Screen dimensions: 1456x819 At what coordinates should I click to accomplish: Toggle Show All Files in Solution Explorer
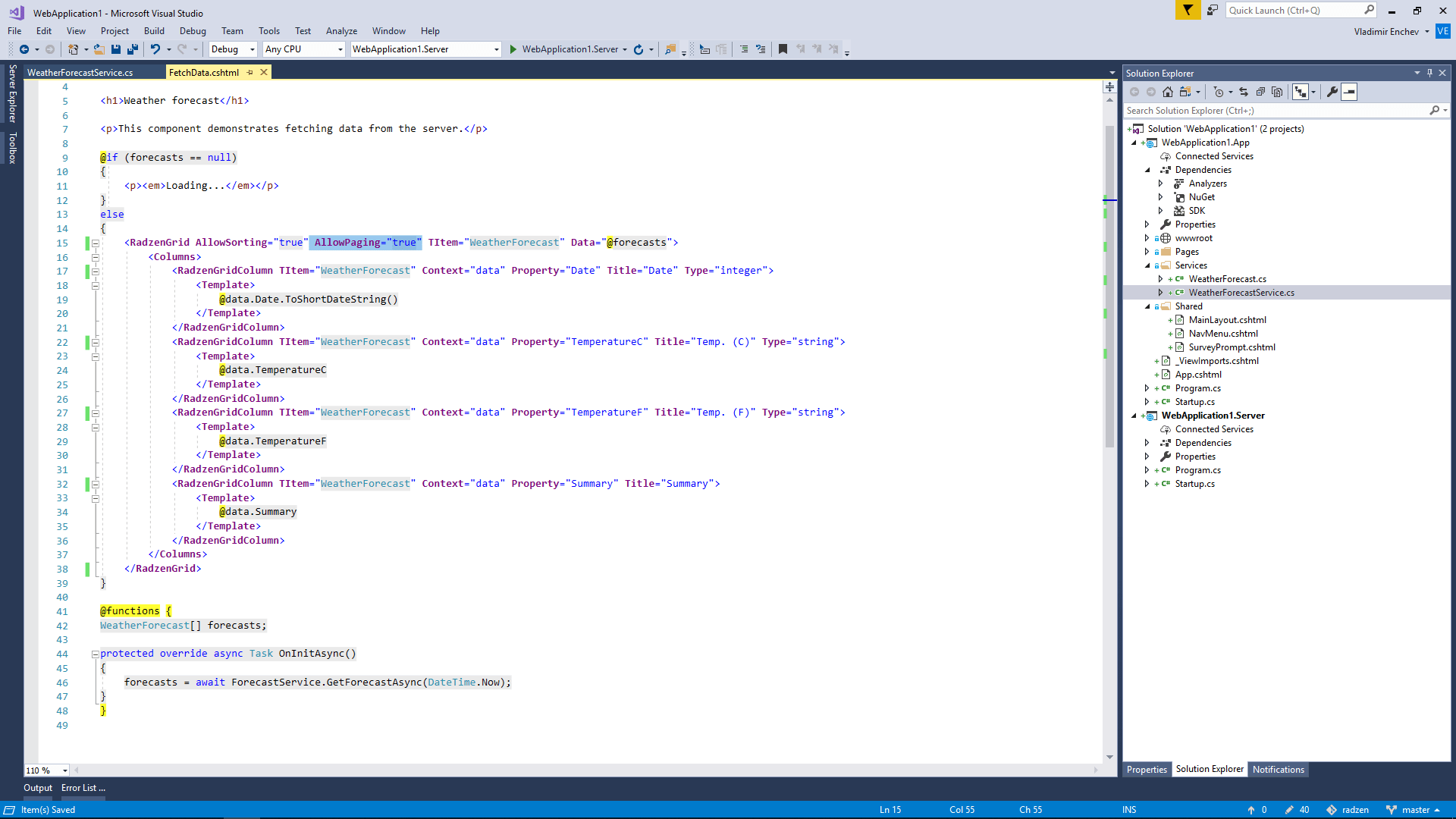[1277, 92]
